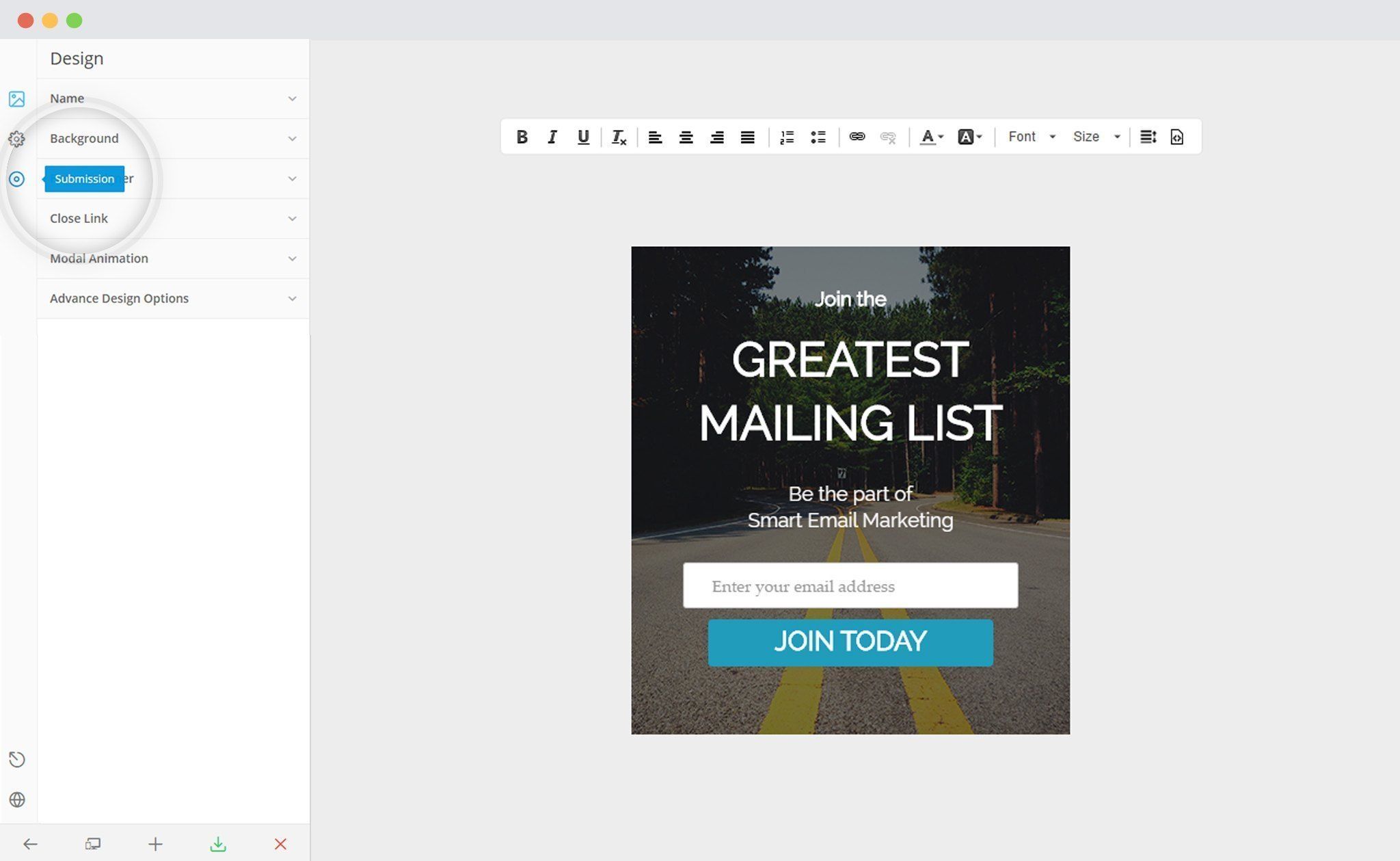Click the green download save icon

coord(218,844)
